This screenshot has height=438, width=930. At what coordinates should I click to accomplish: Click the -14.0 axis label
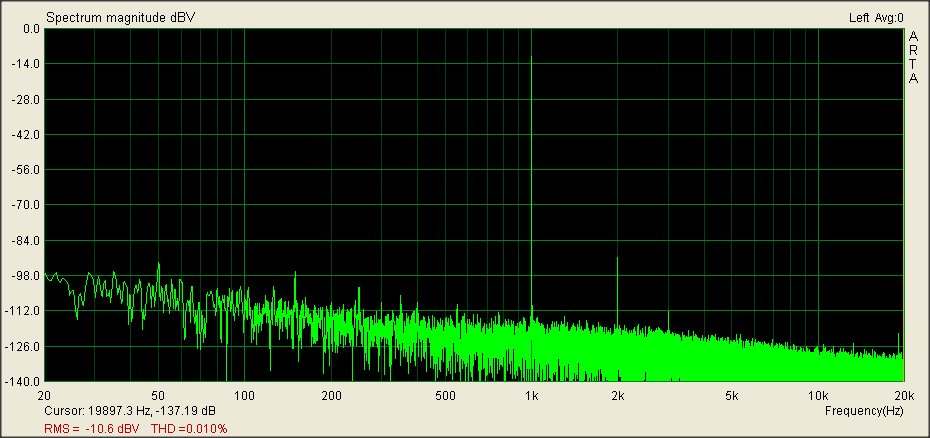pos(26,64)
